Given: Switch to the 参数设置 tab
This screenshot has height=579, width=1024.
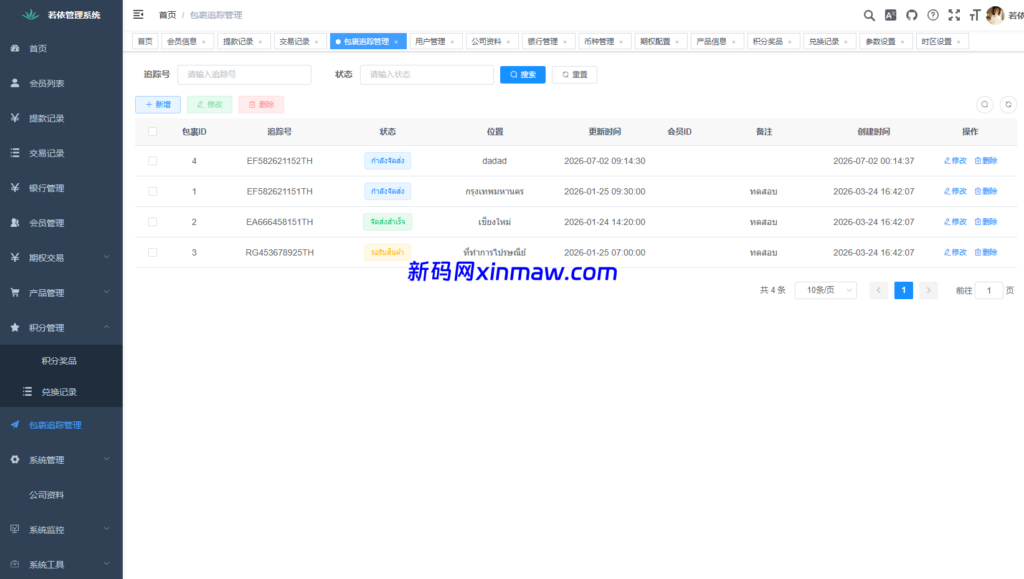Looking at the screenshot, I should pos(880,41).
